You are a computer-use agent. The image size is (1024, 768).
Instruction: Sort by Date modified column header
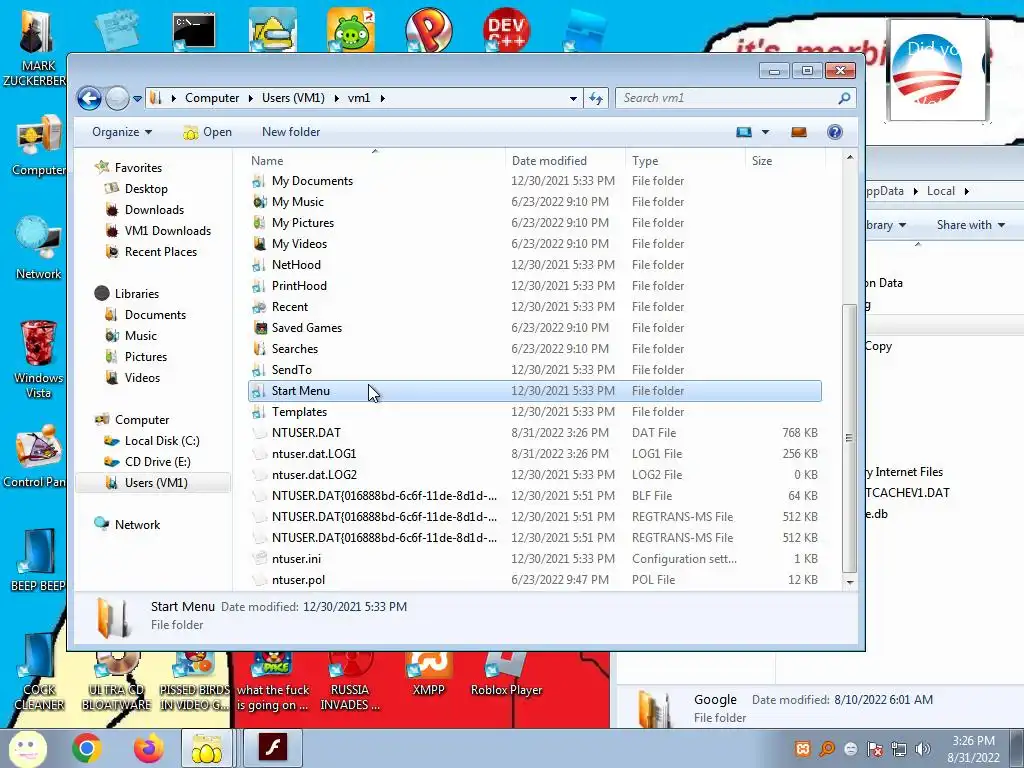pyautogui.click(x=549, y=161)
